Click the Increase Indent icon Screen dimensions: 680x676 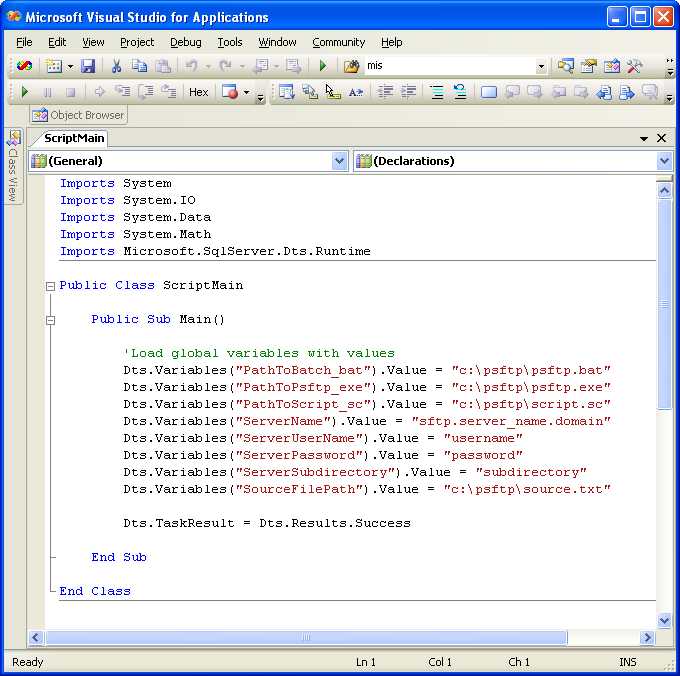[408, 92]
